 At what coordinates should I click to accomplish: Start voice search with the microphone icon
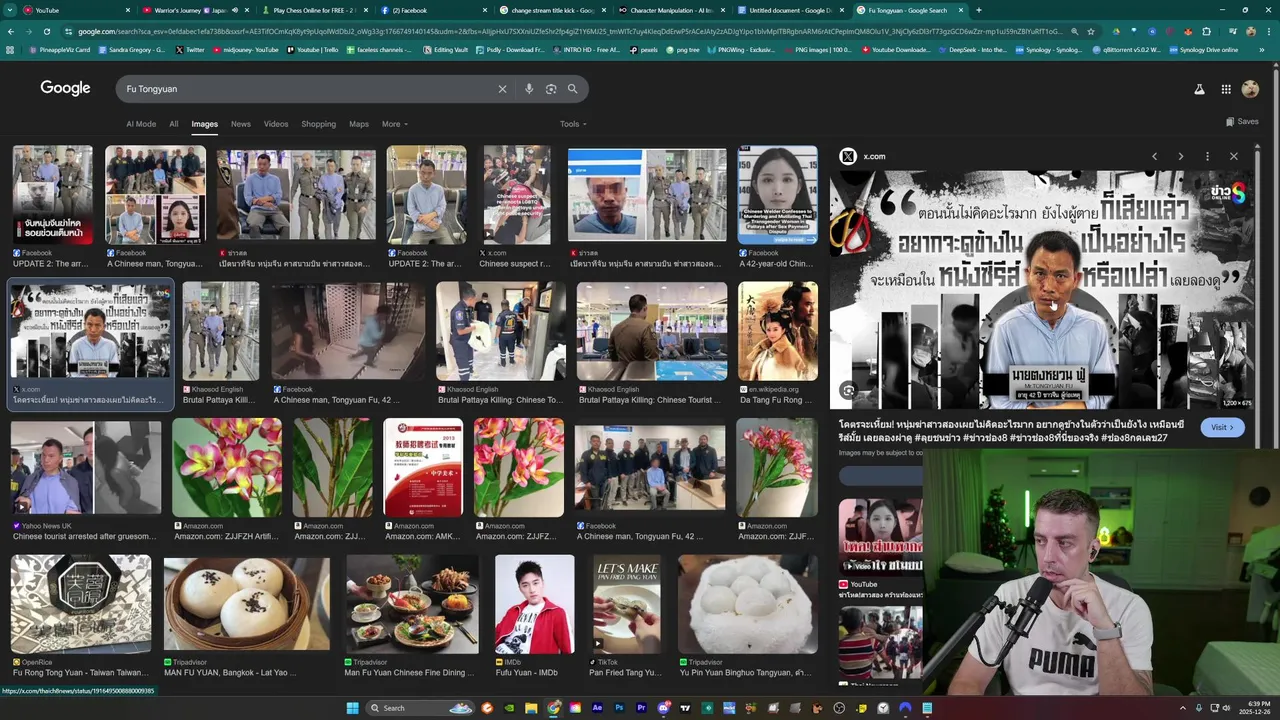(x=529, y=89)
